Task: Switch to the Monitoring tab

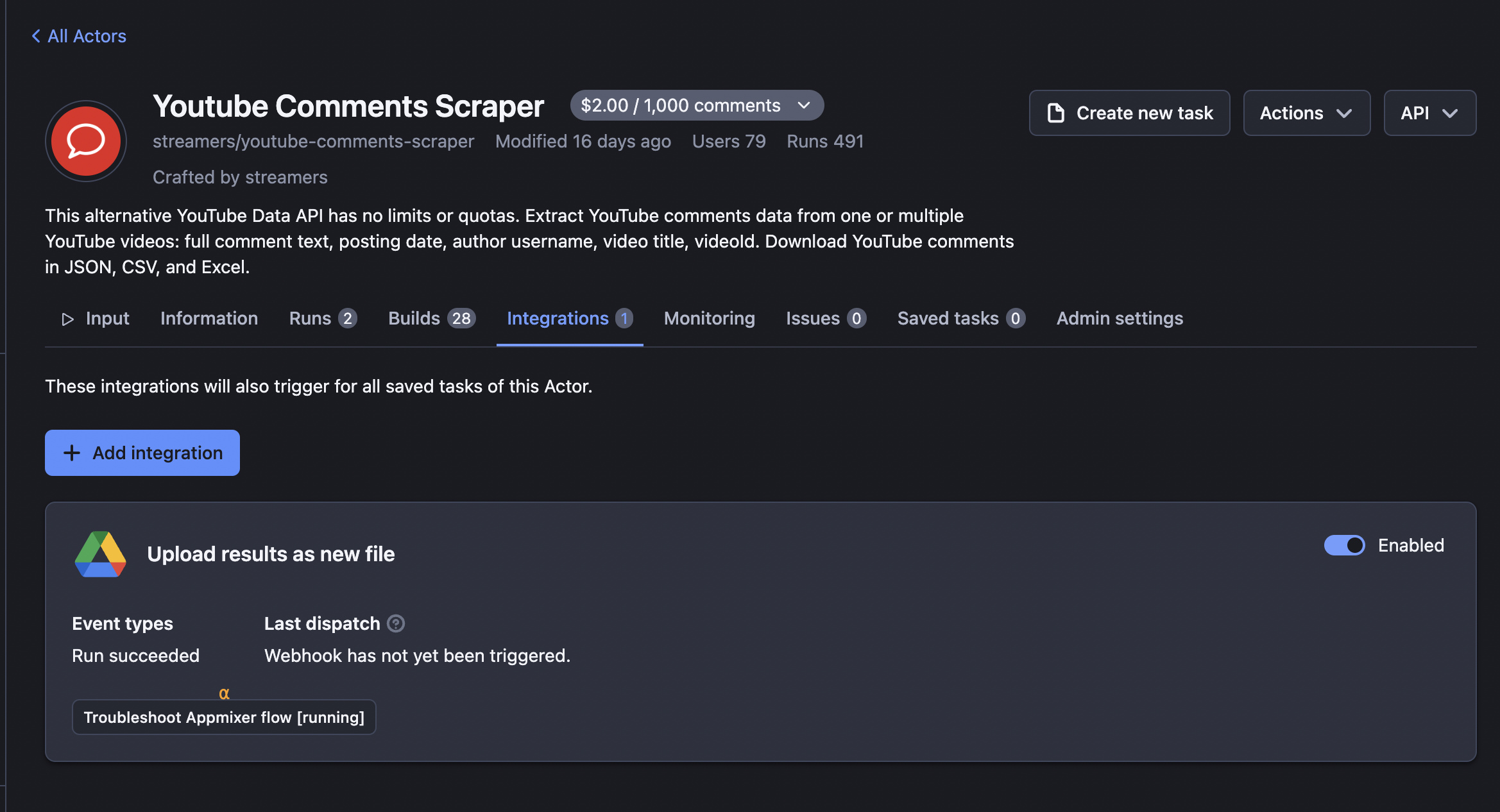Action: coord(709,318)
